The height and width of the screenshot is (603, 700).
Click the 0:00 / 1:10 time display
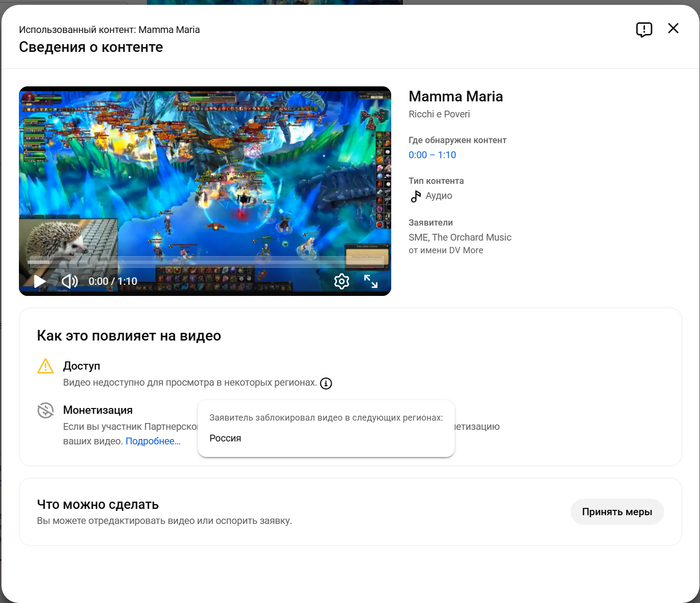(112, 282)
